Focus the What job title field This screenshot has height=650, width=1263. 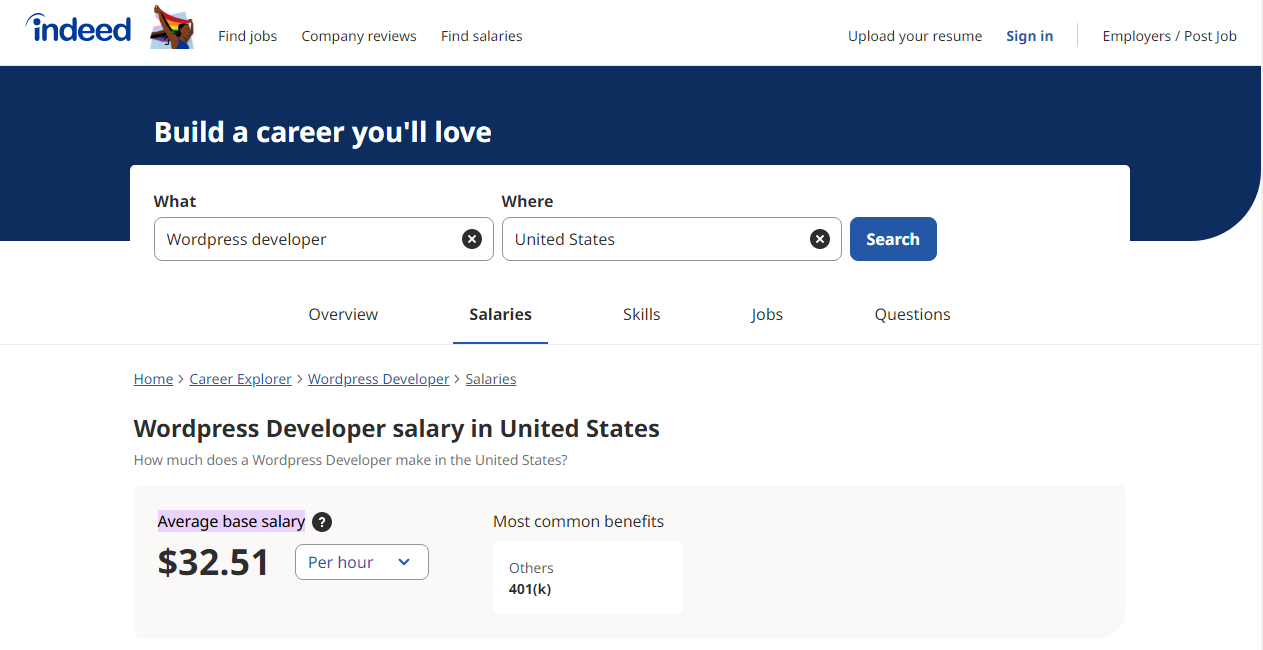(324, 239)
